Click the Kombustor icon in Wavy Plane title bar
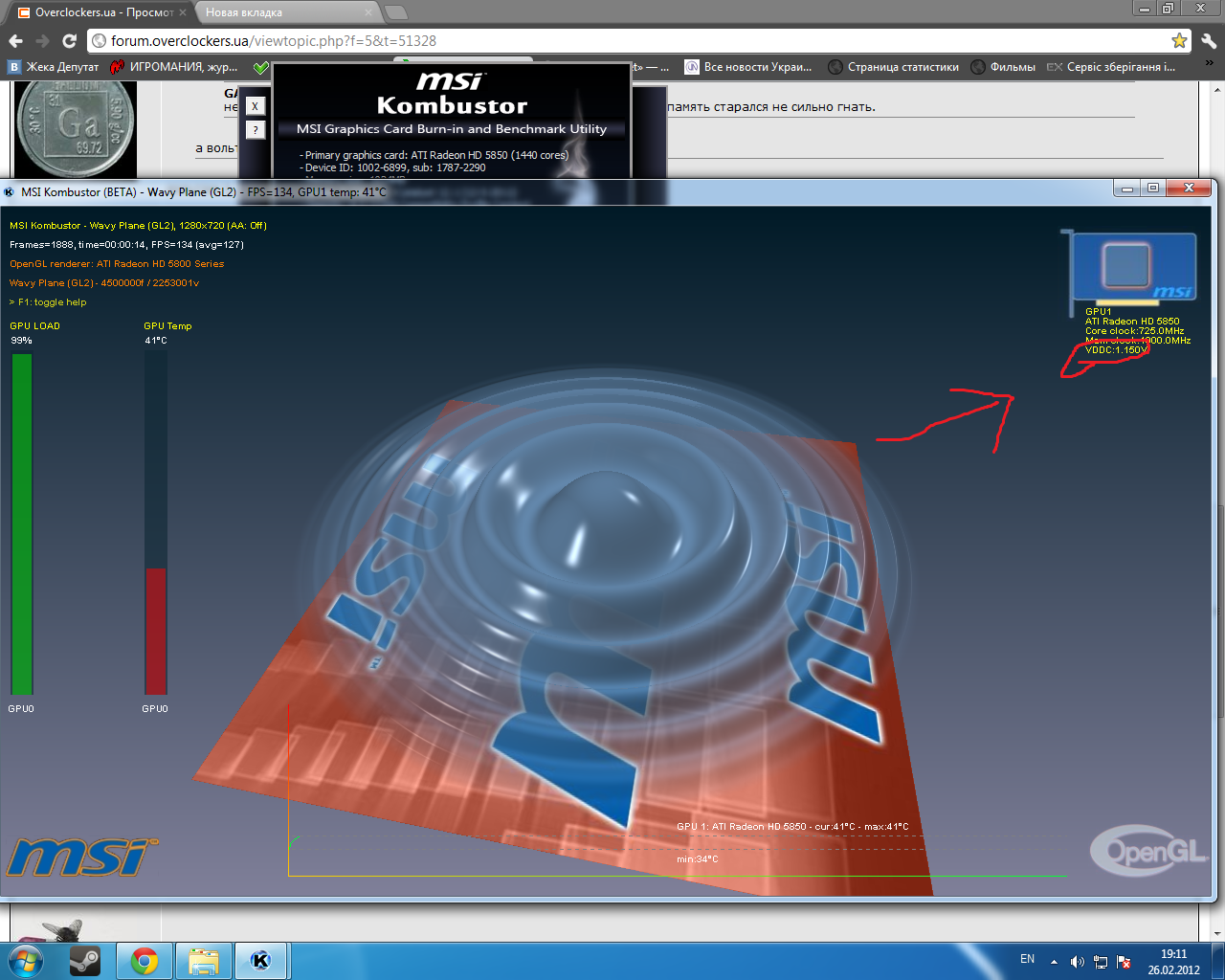The width and height of the screenshot is (1225, 980). tap(10, 192)
